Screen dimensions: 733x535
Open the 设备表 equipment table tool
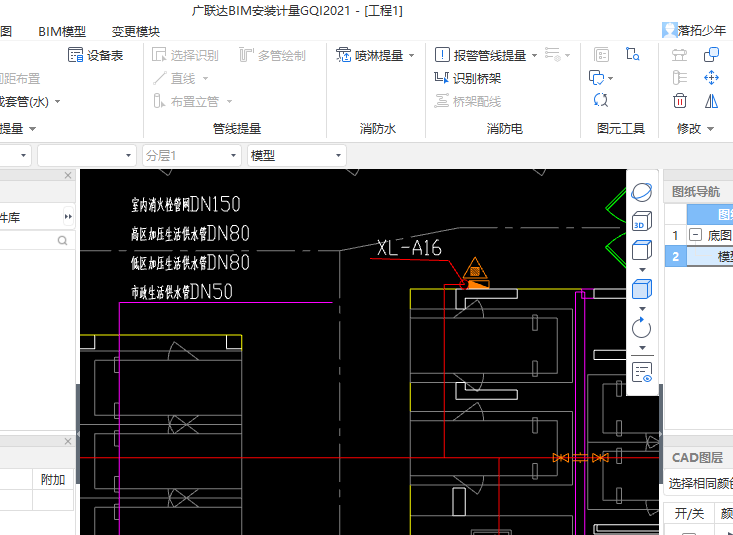point(95,55)
